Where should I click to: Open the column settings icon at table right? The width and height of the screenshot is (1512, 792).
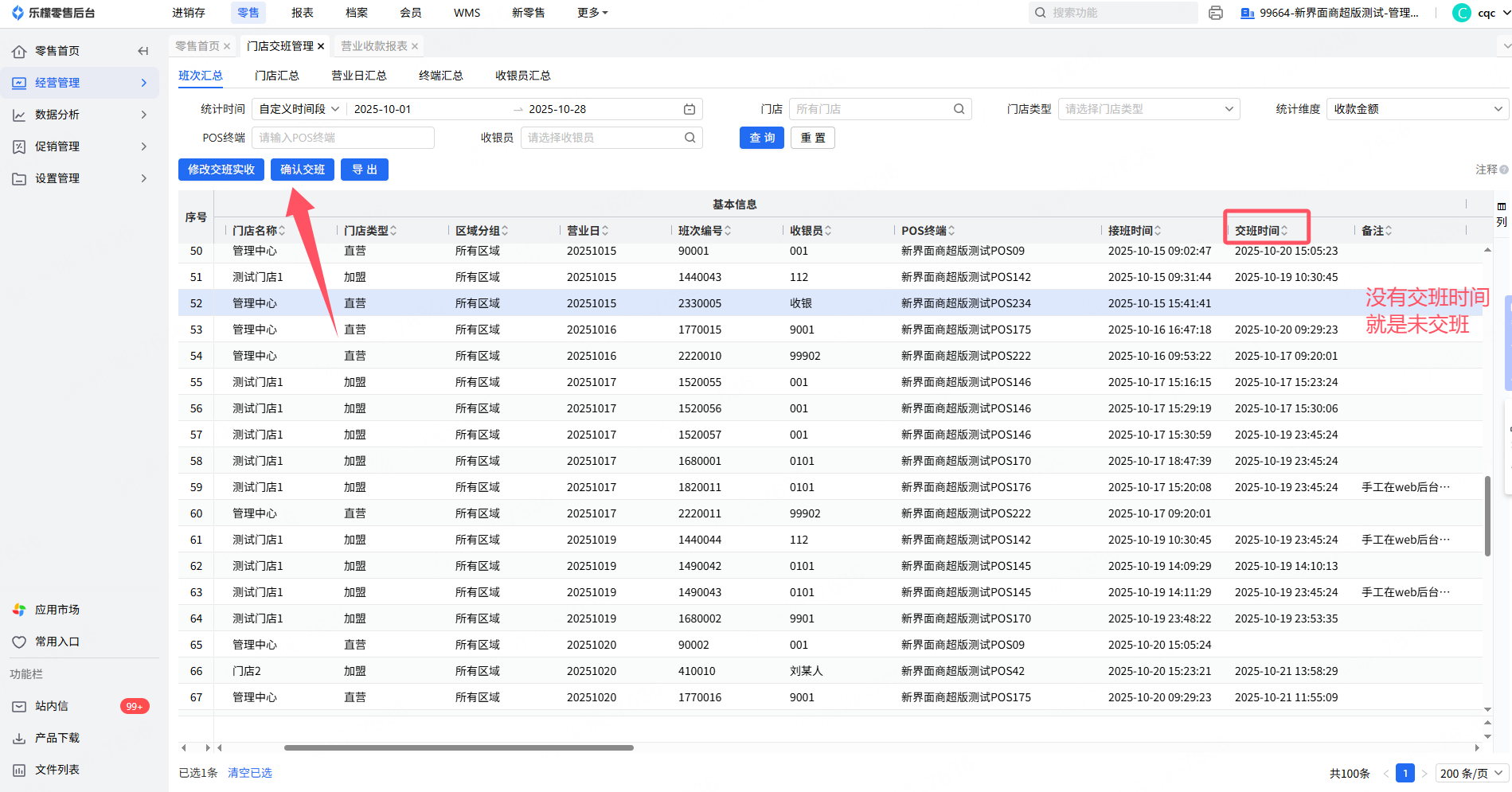click(x=1501, y=215)
